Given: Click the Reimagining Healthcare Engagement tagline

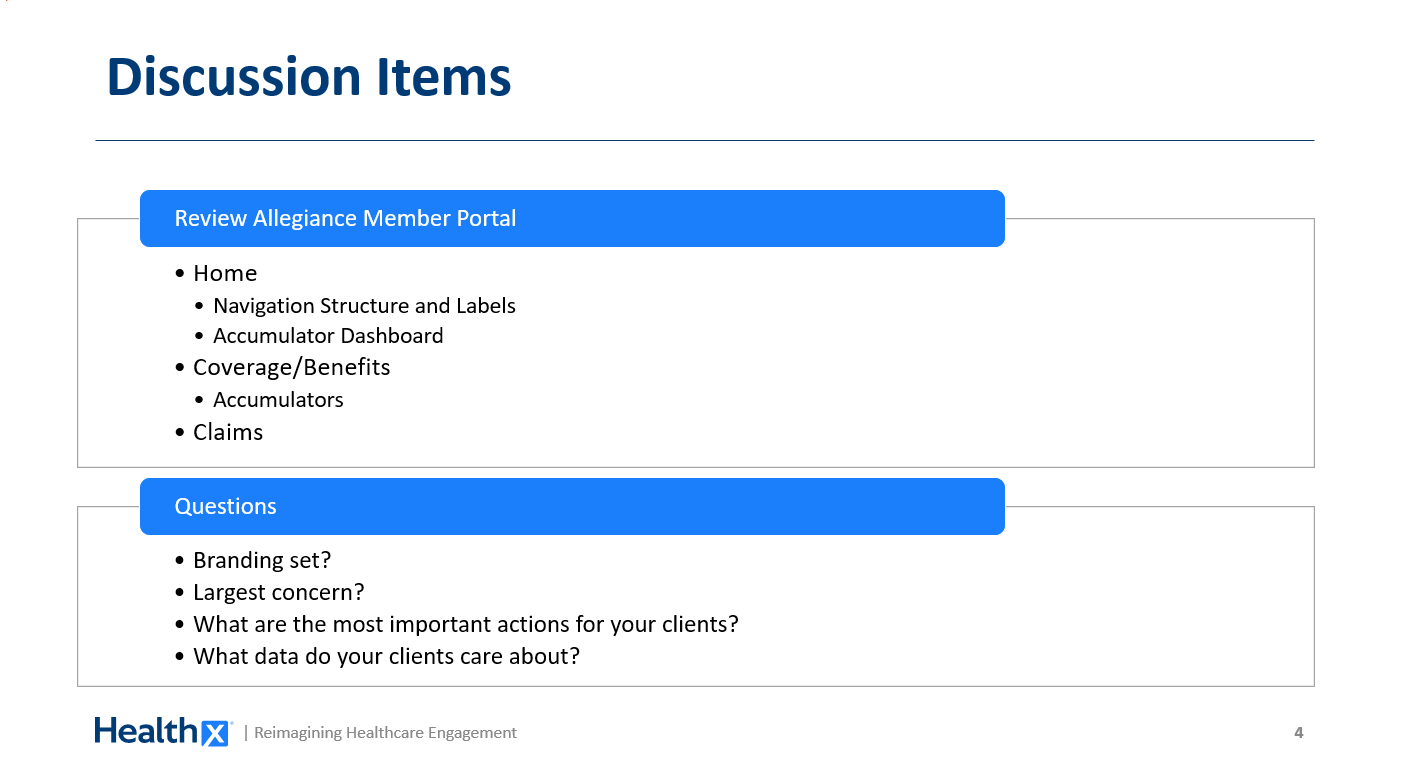Looking at the screenshot, I should (385, 733).
